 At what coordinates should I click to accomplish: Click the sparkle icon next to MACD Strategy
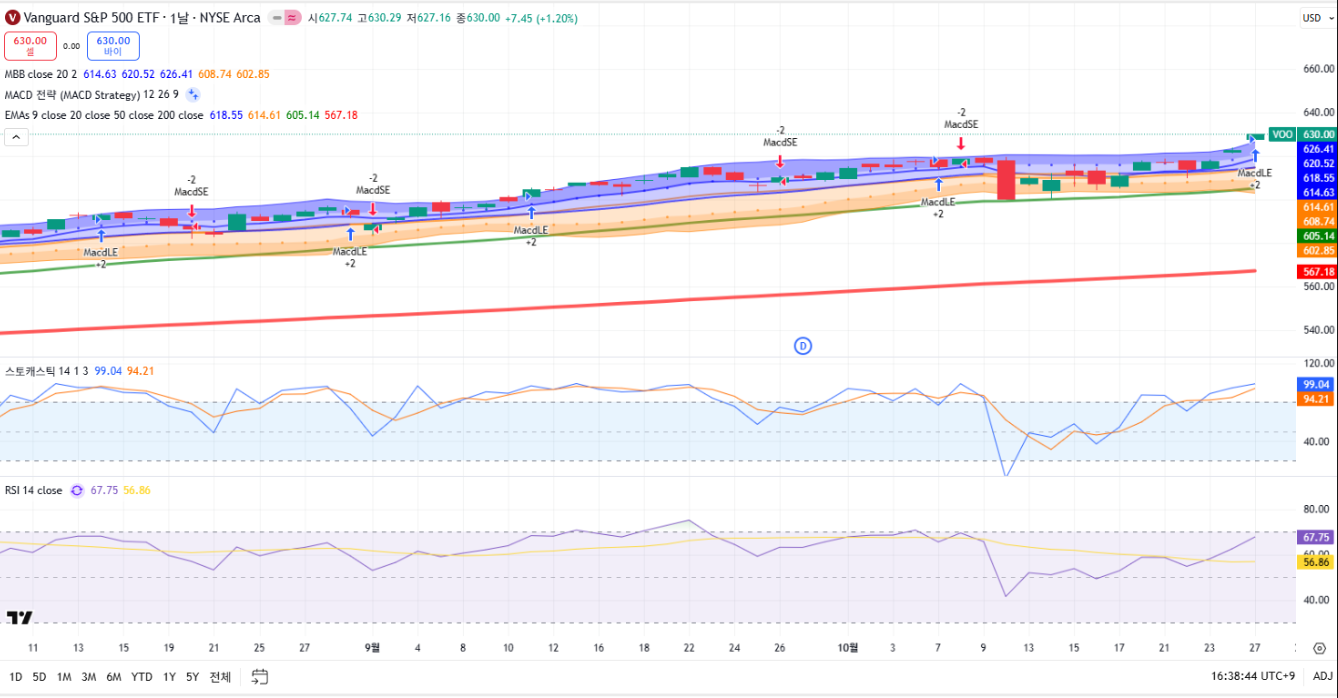pyautogui.click(x=193, y=95)
